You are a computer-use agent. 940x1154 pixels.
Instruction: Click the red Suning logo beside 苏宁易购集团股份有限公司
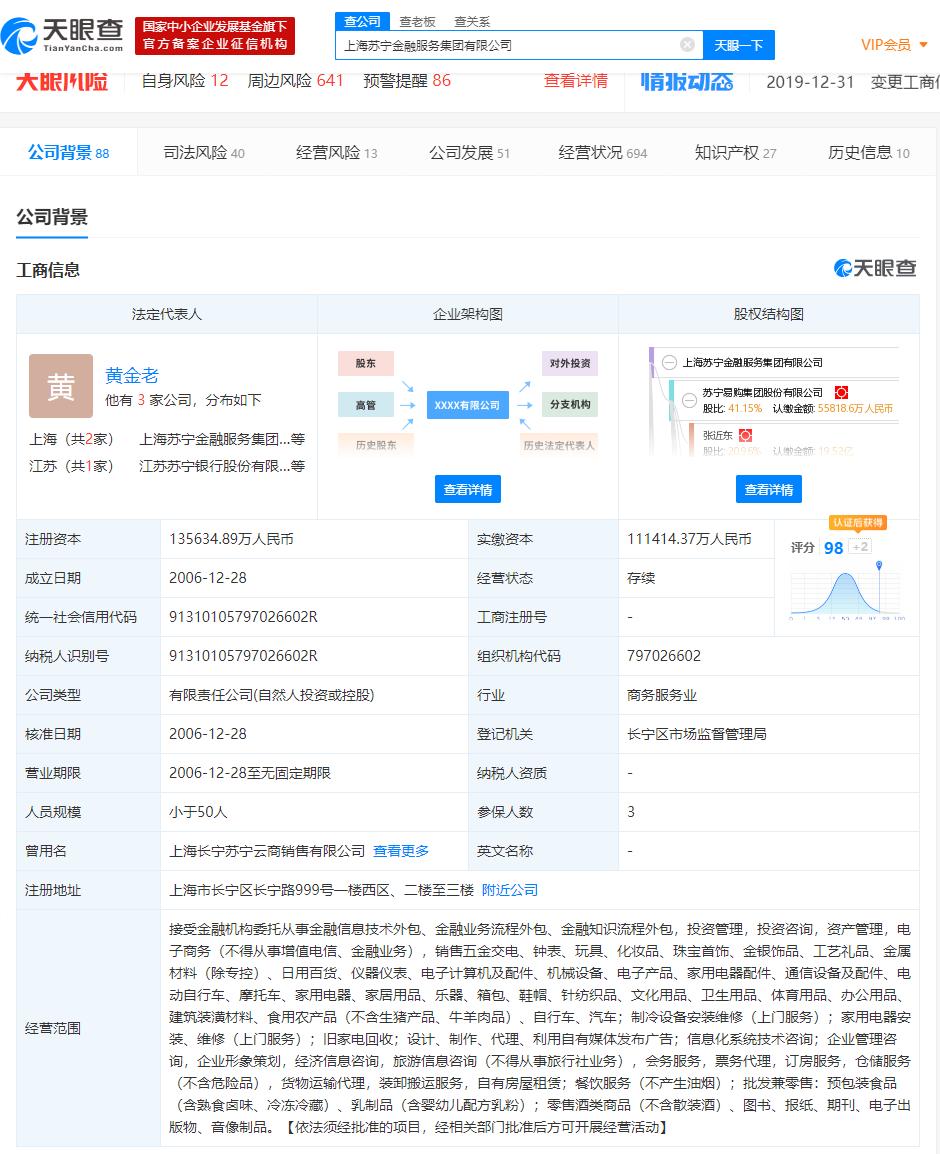click(x=841, y=392)
